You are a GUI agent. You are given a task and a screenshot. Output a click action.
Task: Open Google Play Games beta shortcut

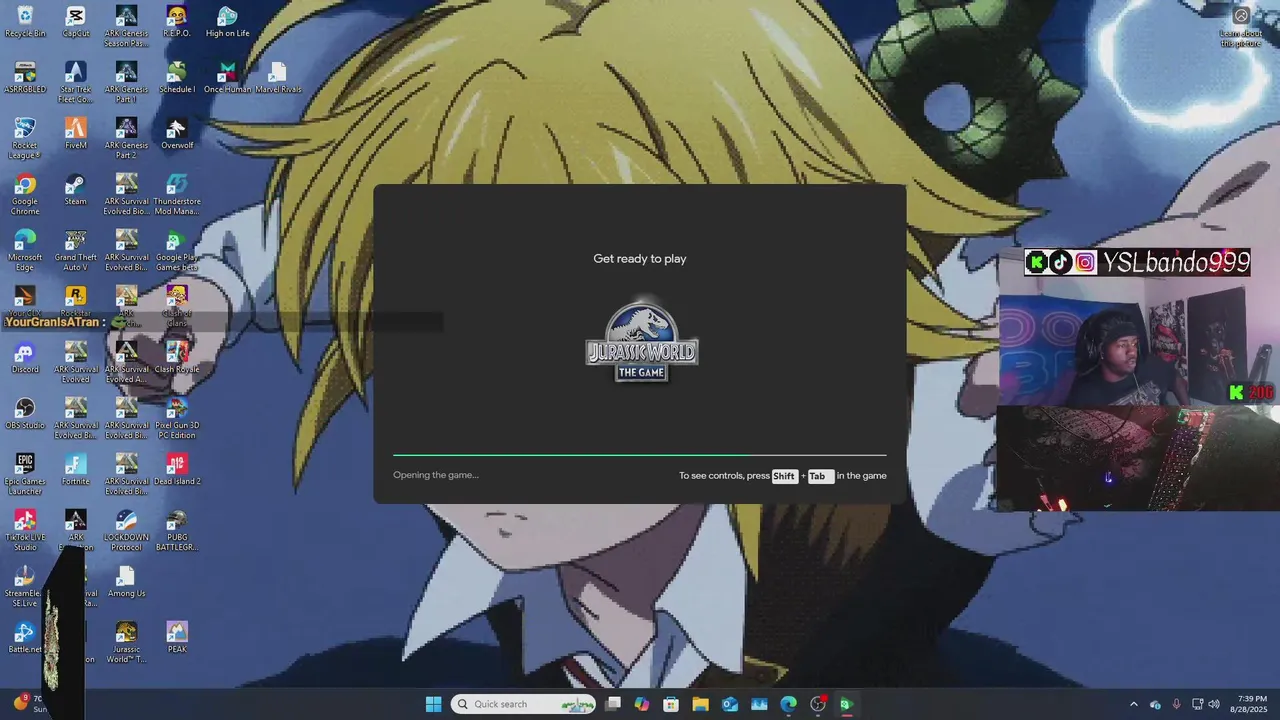(x=177, y=250)
